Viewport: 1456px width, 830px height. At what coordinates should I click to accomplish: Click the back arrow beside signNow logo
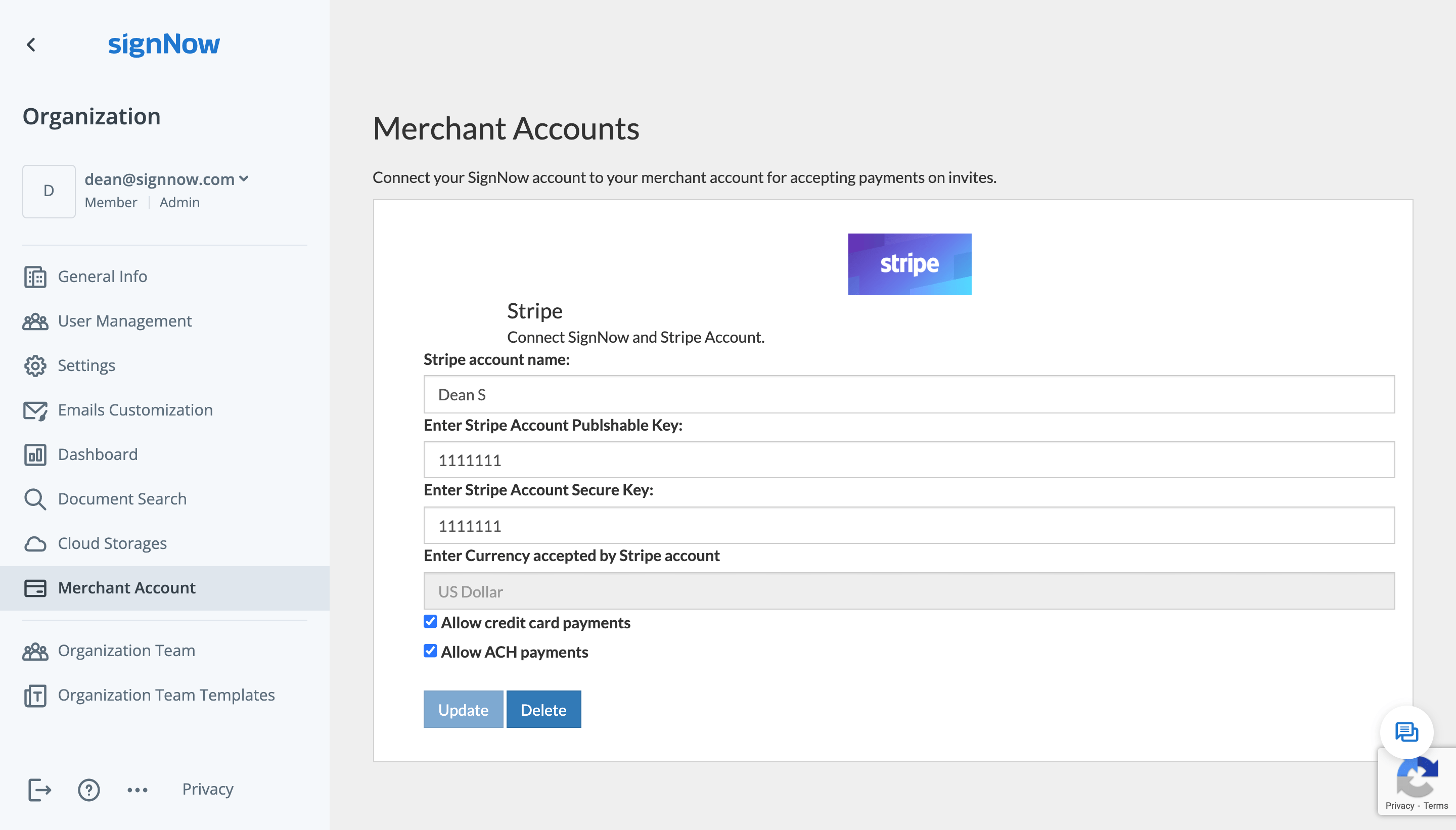(31, 44)
